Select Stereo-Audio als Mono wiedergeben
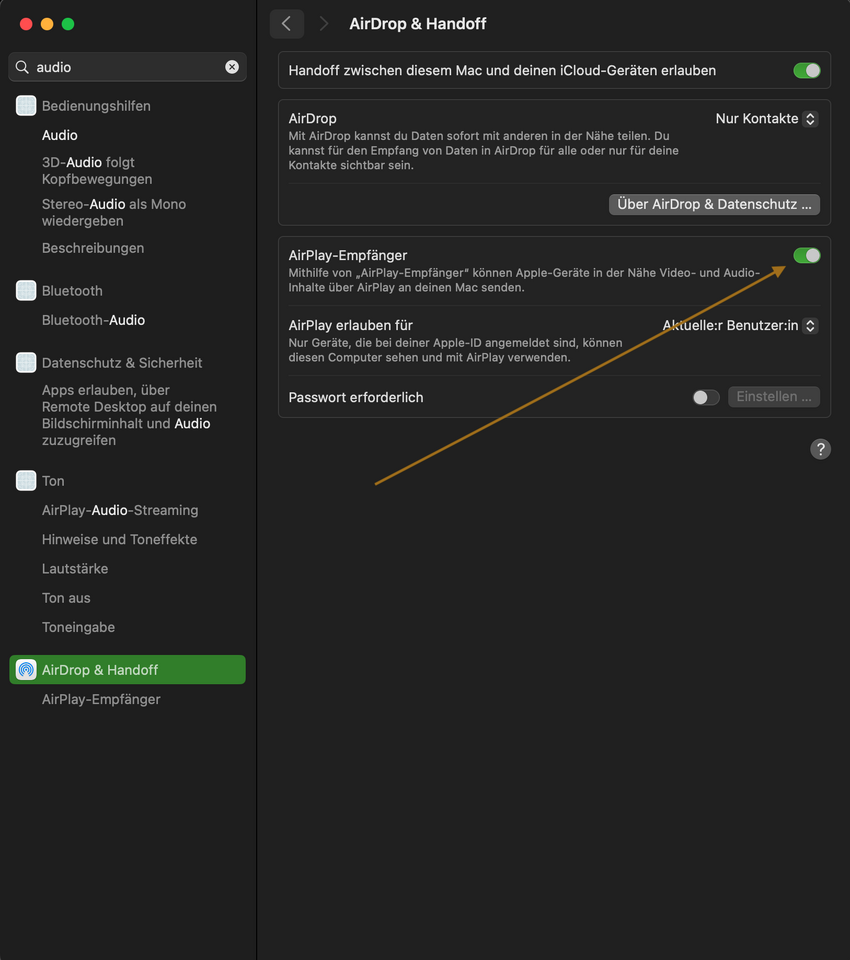Viewport: 850px width, 960px height. coord(114,212)
